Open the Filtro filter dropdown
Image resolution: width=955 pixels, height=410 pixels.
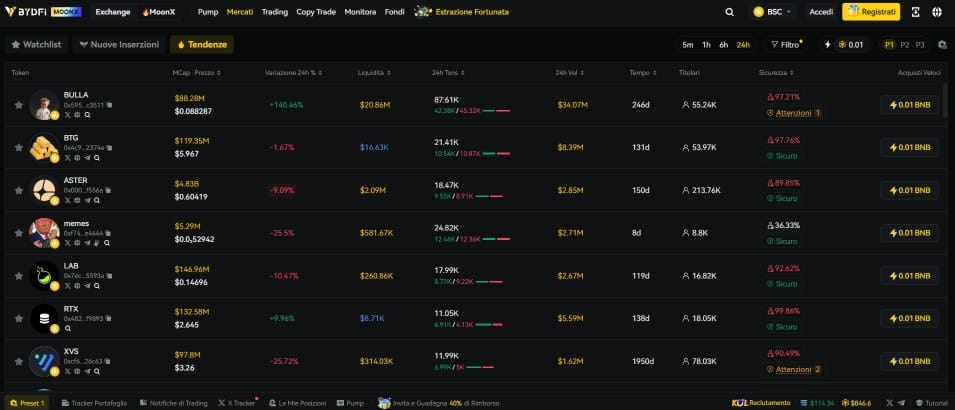click(x=786, y=45)
